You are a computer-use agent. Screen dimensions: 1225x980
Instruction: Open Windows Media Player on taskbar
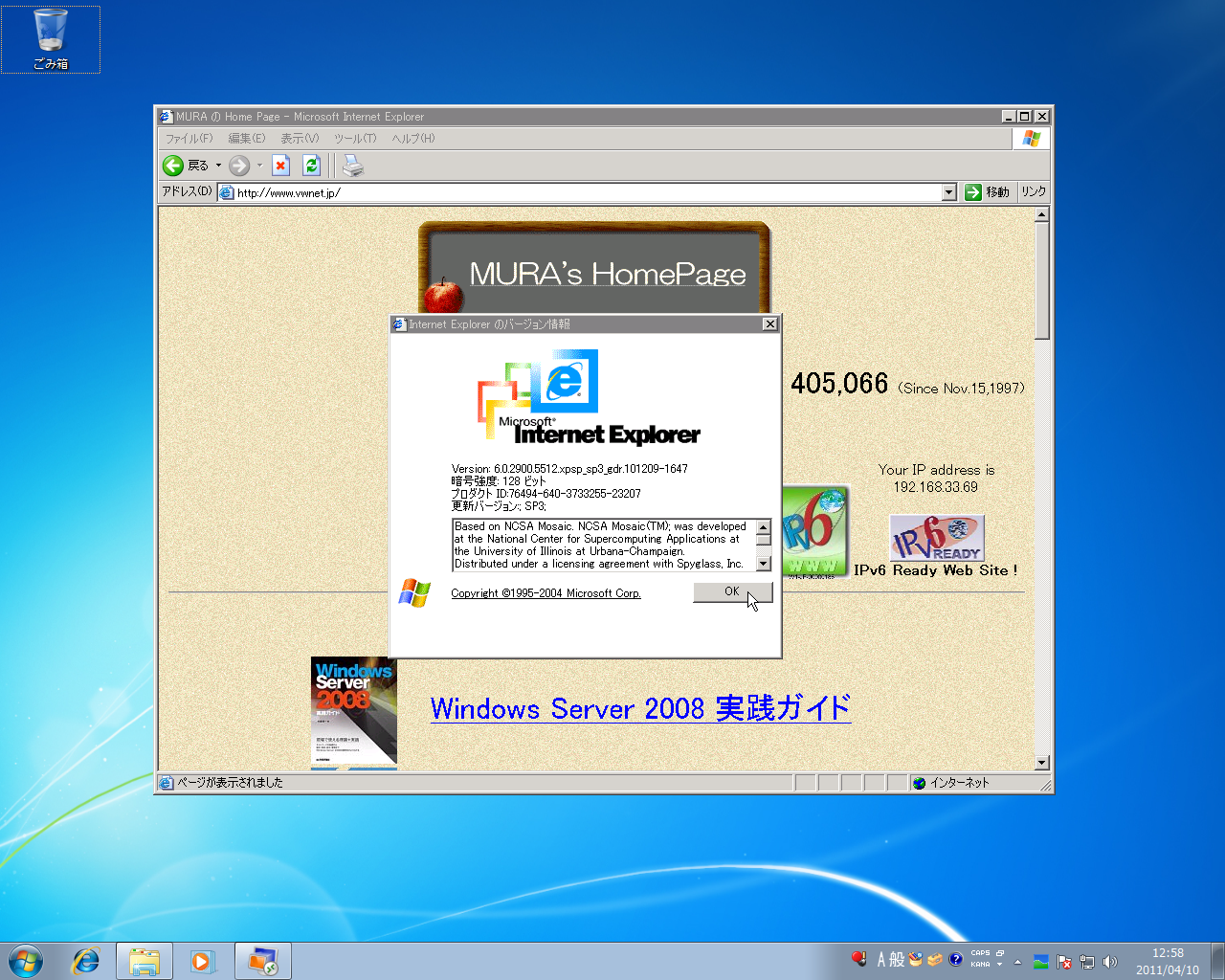click(202, 961)
